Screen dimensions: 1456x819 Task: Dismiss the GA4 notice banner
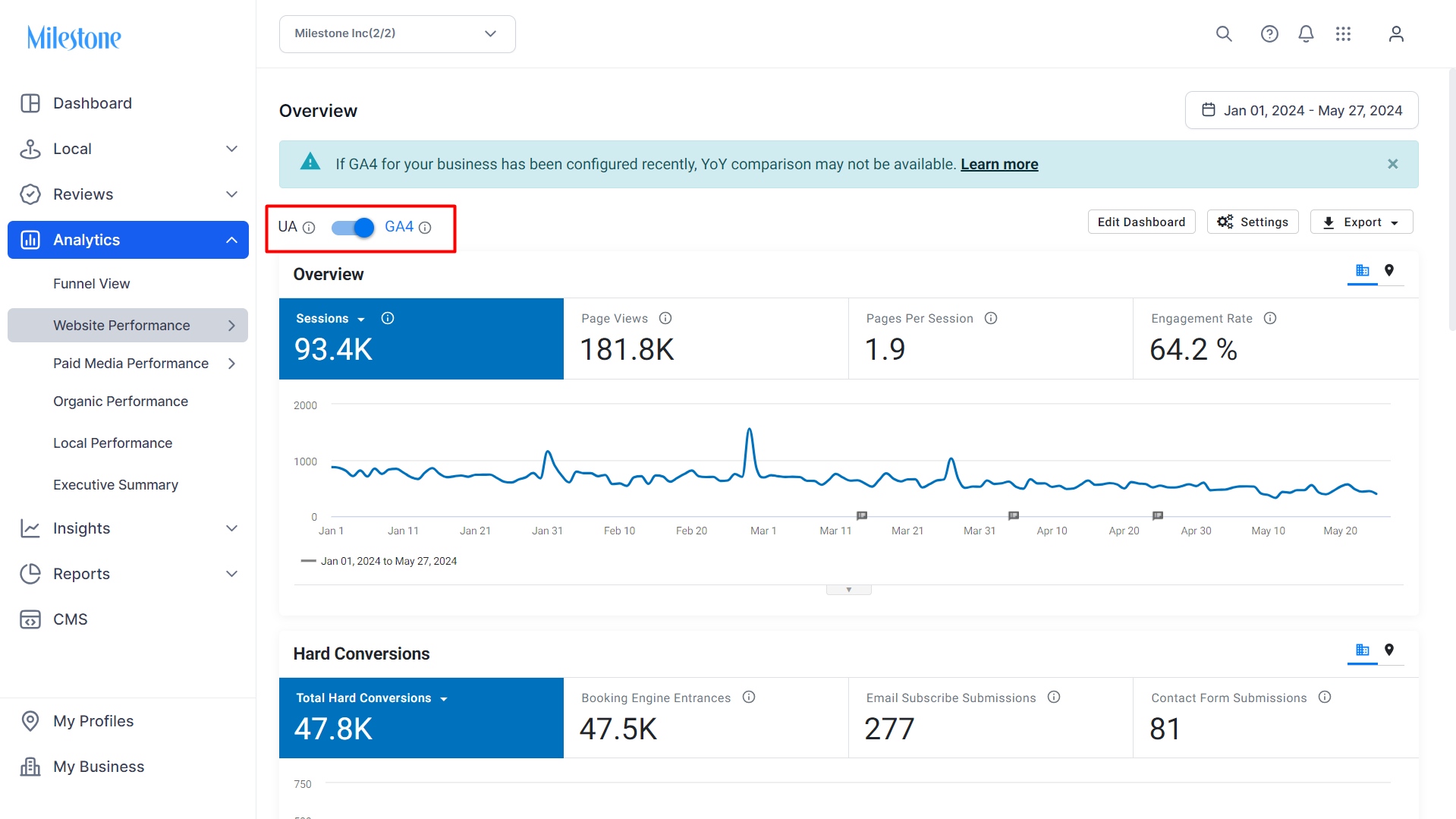(x=1393, y=164)
